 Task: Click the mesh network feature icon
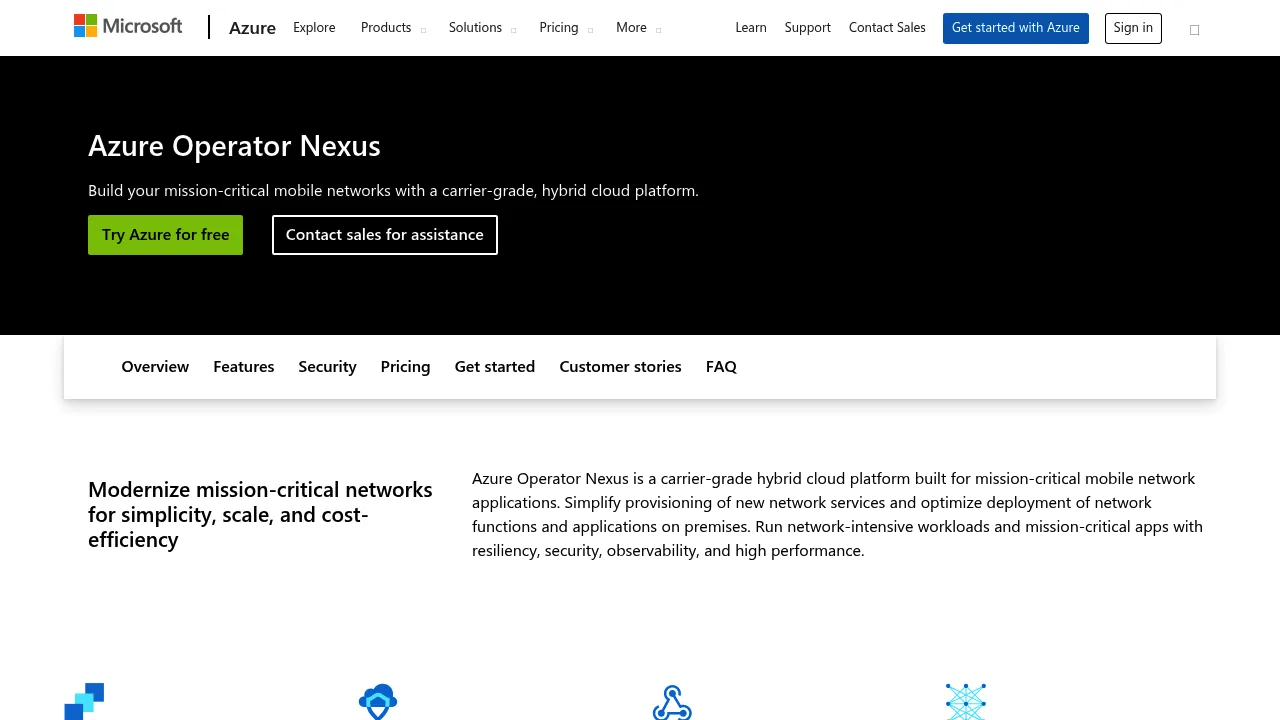click(966, 701)
